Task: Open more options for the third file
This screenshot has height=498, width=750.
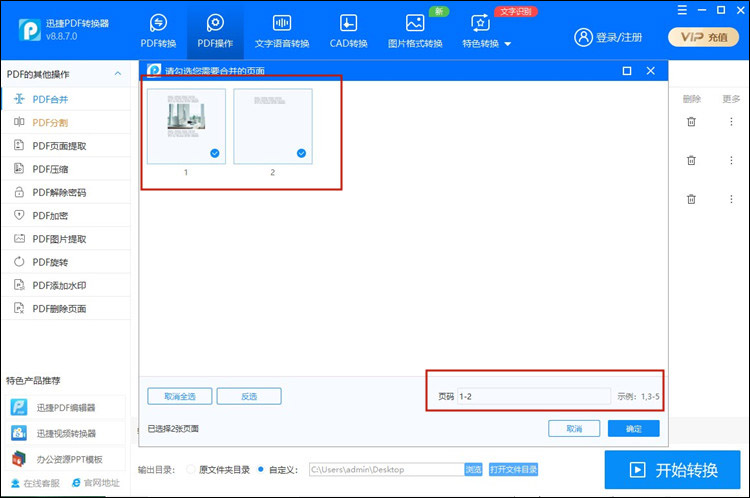Action: 731,199
